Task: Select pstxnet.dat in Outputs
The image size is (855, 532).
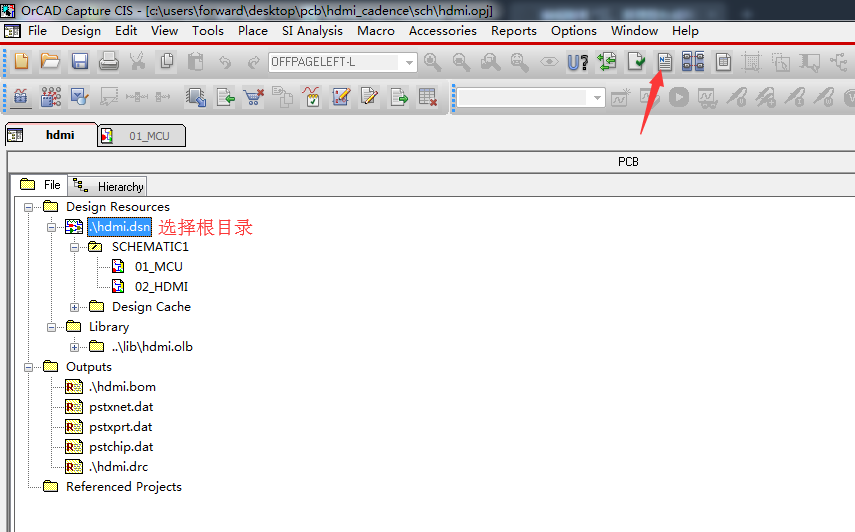Action: click(121, 407)
